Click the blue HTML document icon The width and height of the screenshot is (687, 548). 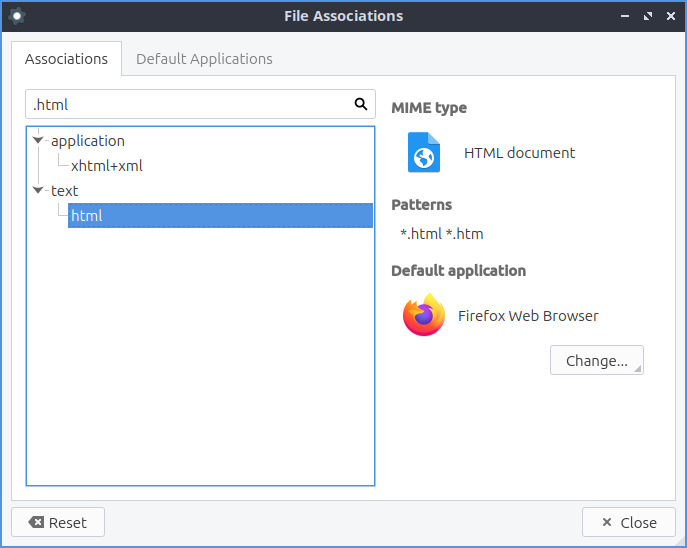[423, 153]
